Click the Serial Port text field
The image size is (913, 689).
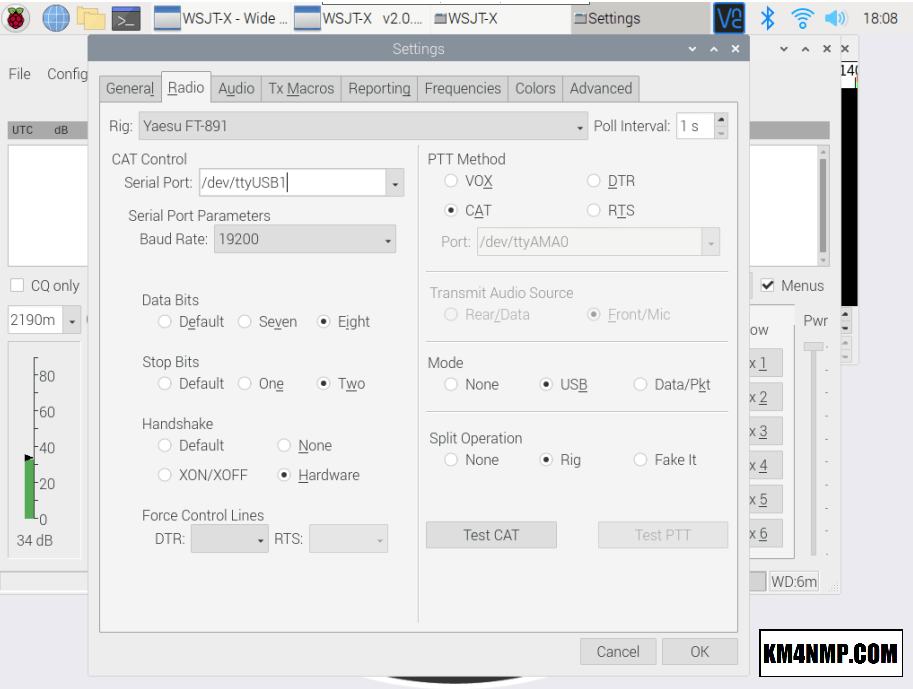(x=291, y=183)
